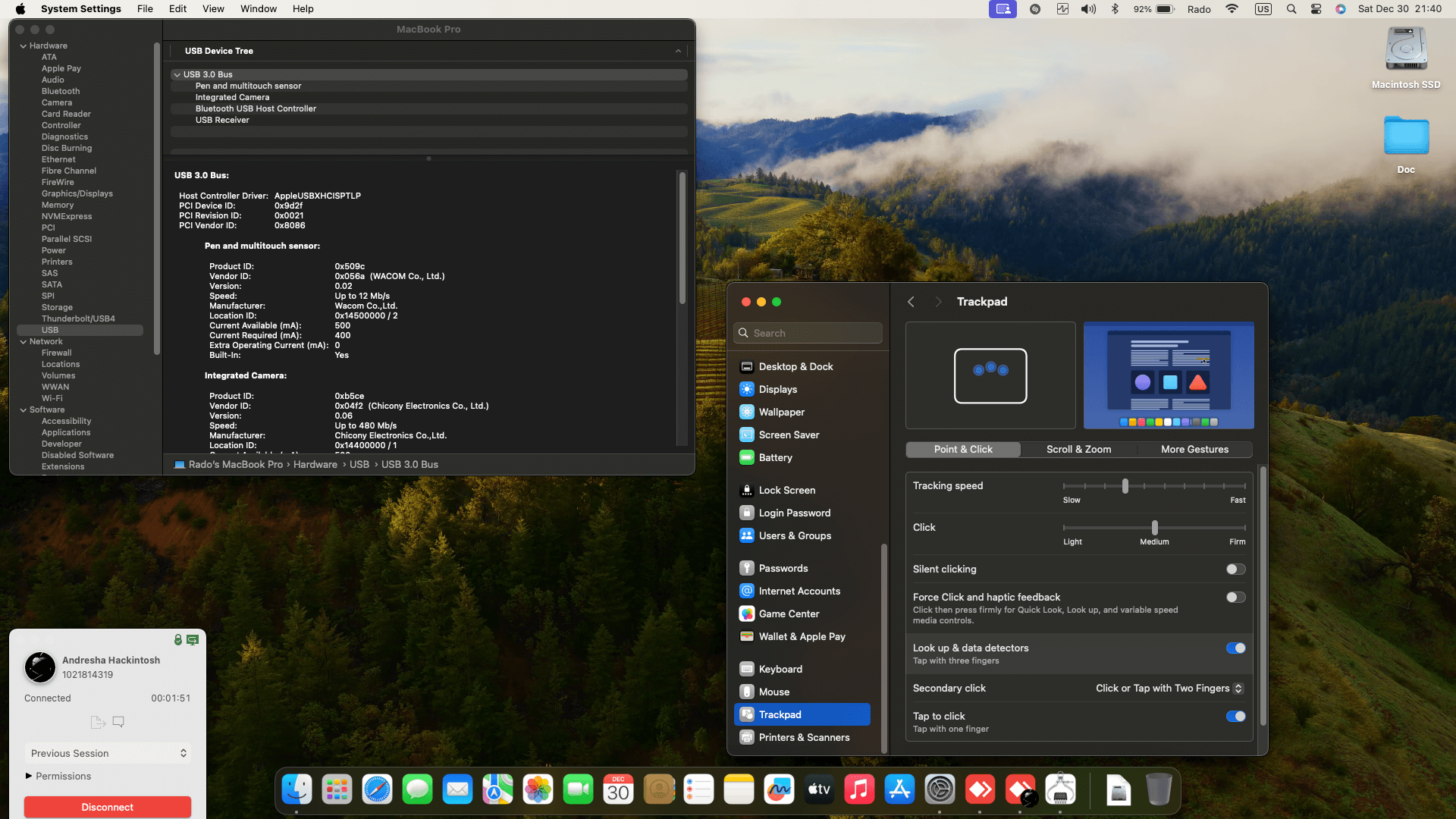Open Displays settings in the sidebar
The width and height of the screenshot is (1456, 819).
[x=777, y=389]
